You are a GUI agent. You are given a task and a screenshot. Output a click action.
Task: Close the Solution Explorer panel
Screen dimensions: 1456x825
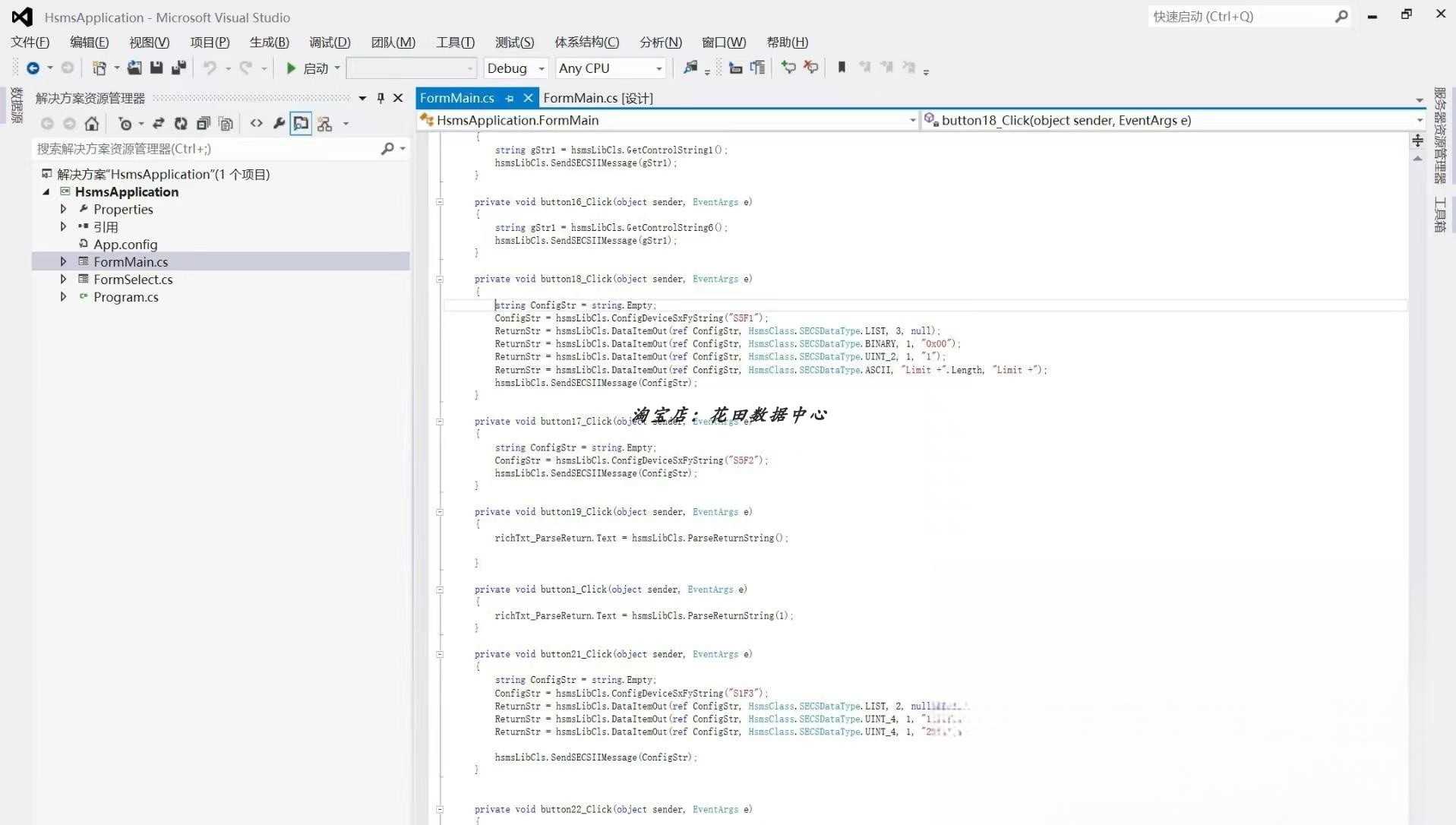398,98
